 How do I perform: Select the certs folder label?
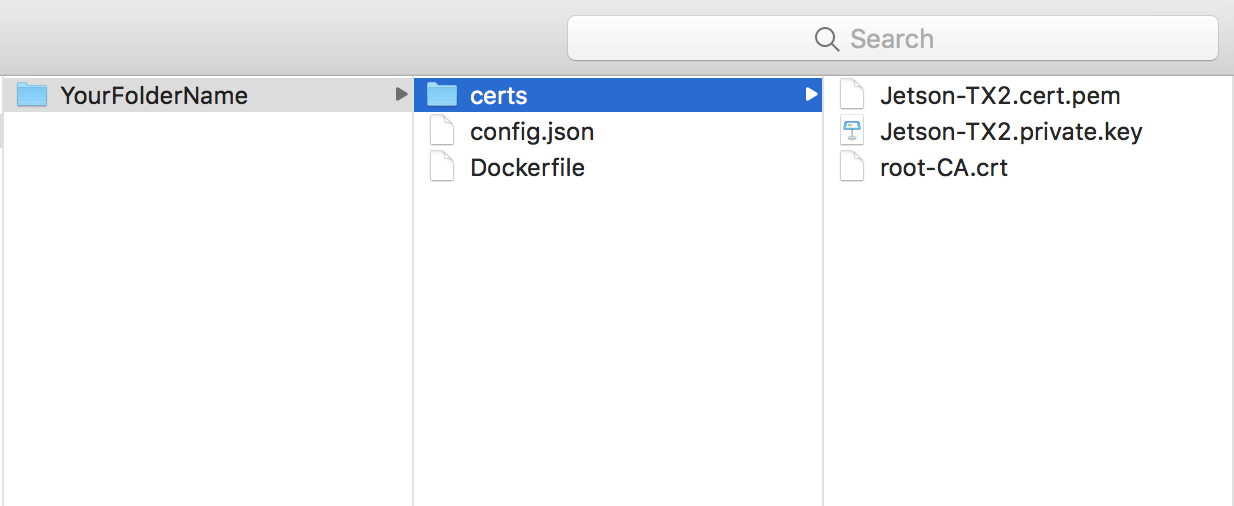click(x=498, y=96)
